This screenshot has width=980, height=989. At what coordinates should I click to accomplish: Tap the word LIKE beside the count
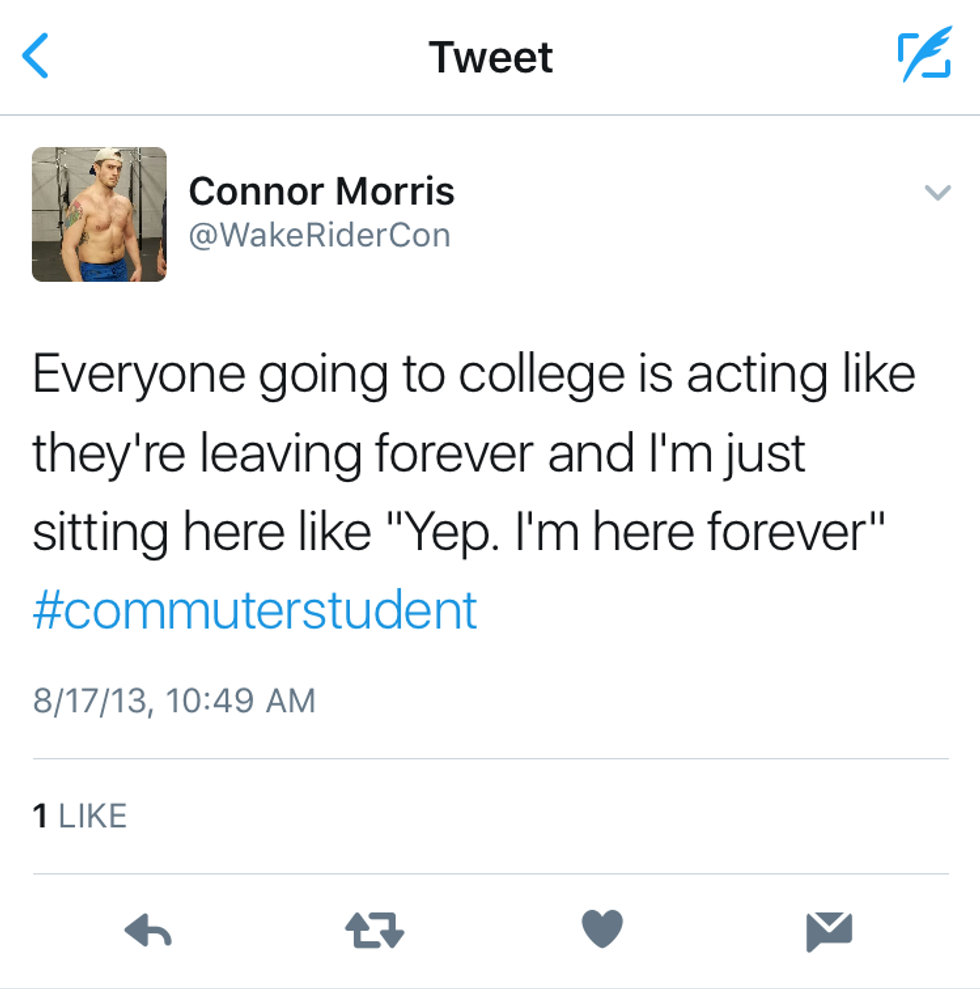(93, 816)
